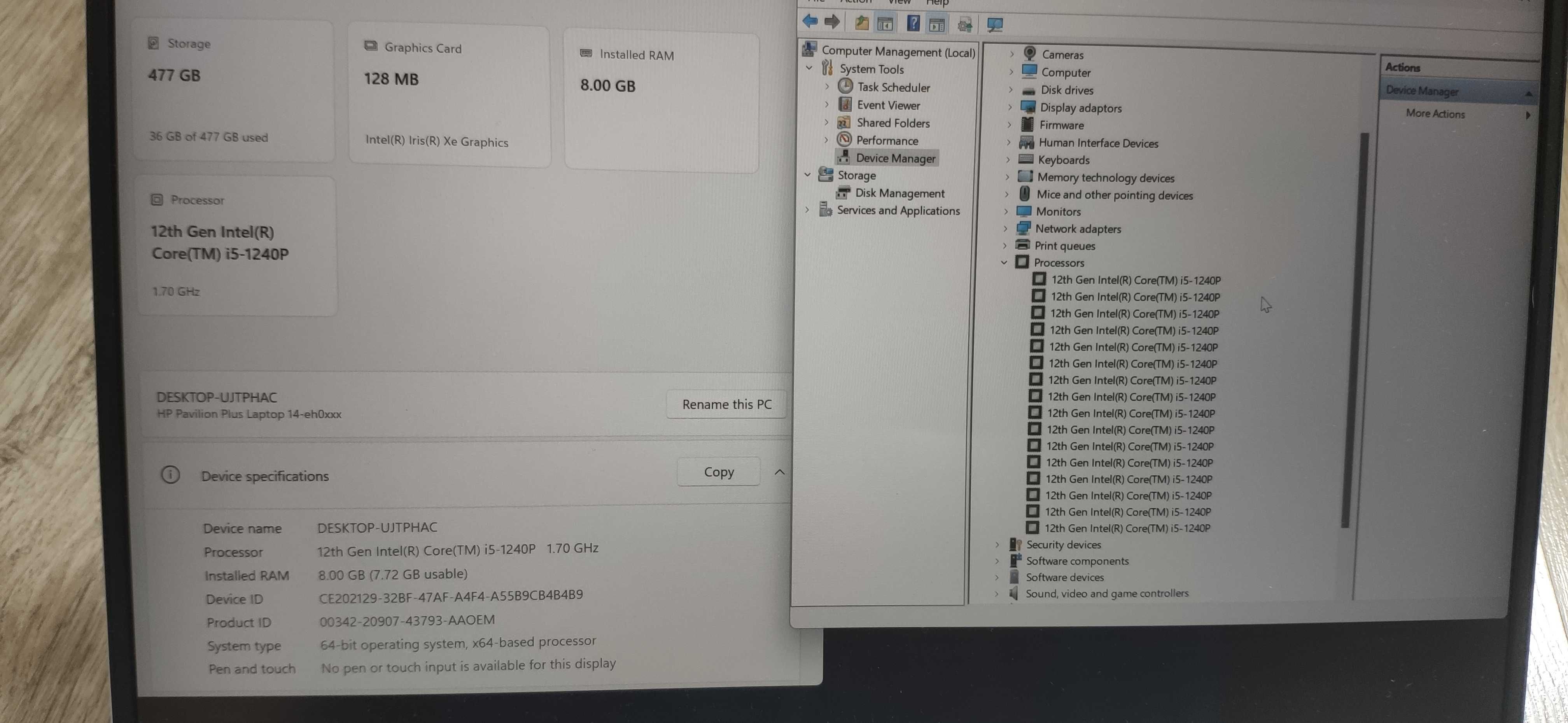1568x723 pixels.
Task: Collapse Device specifications section chevron
Action: (x=779, y=472)
